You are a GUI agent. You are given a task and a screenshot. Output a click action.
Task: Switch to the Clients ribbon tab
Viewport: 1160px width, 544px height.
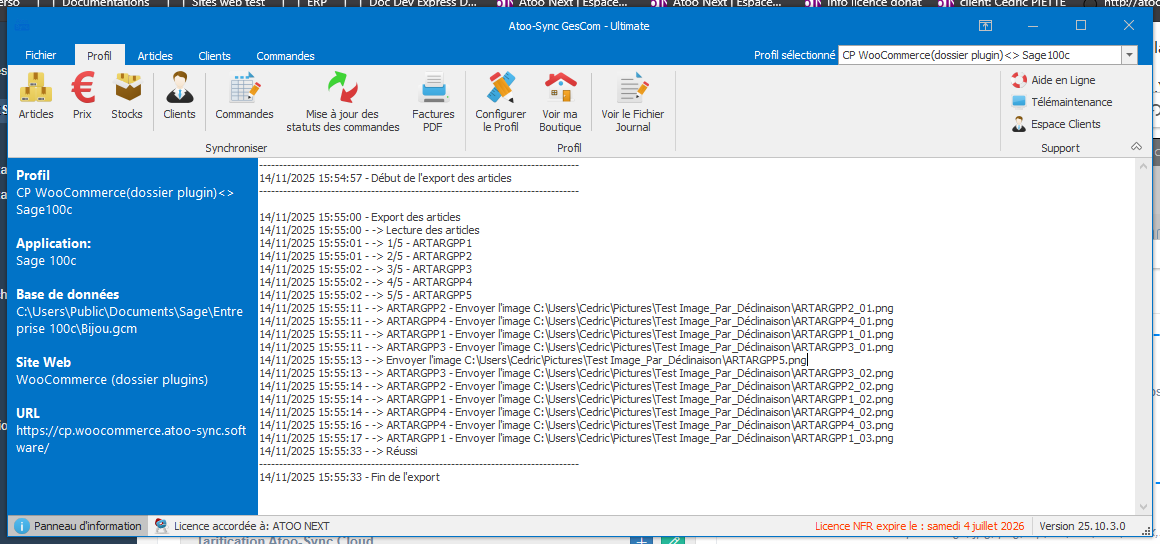[x=215, y=56]
